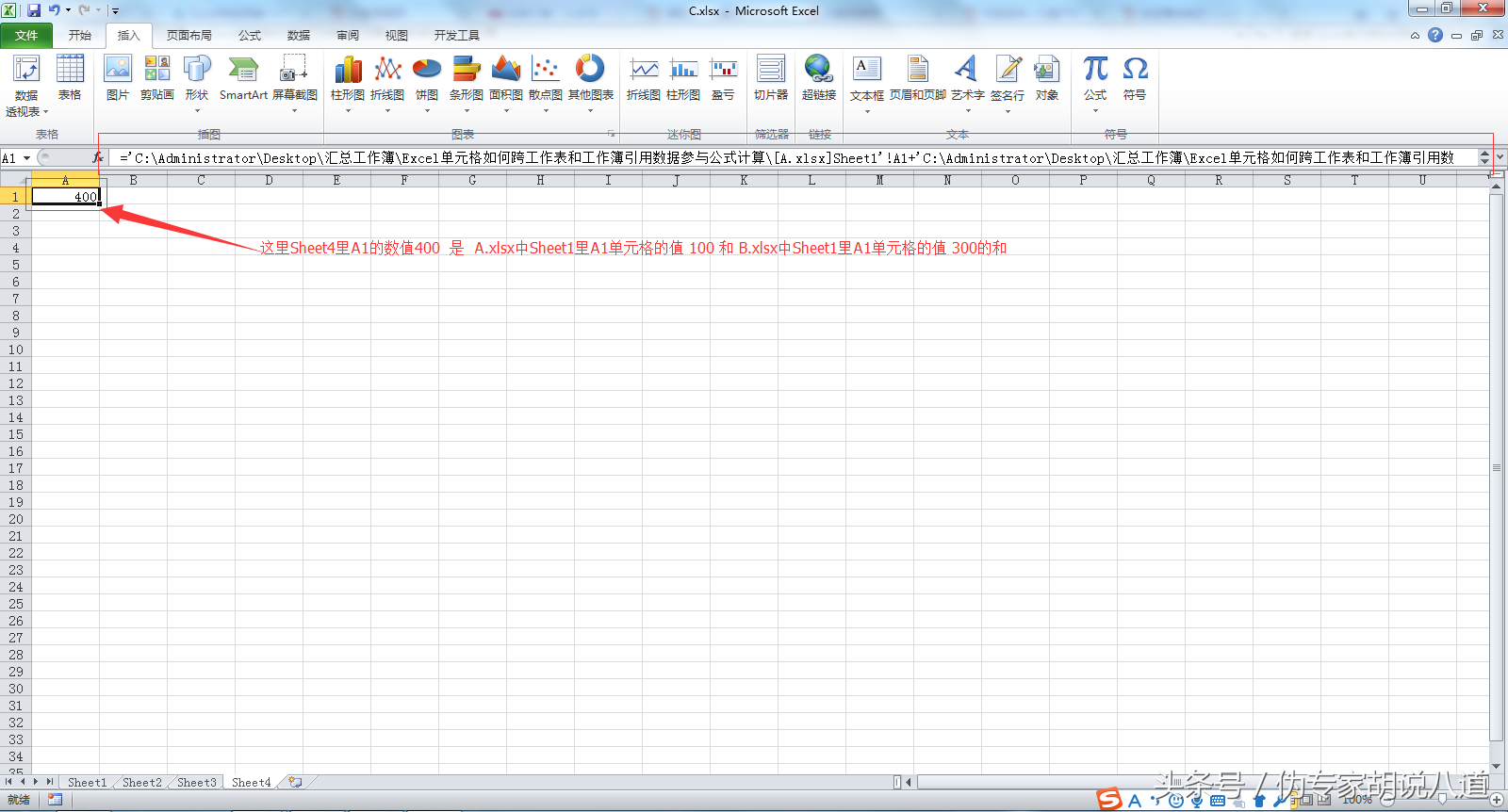Insert Column sparkline (迷你图柱形图)

[683, 78]
